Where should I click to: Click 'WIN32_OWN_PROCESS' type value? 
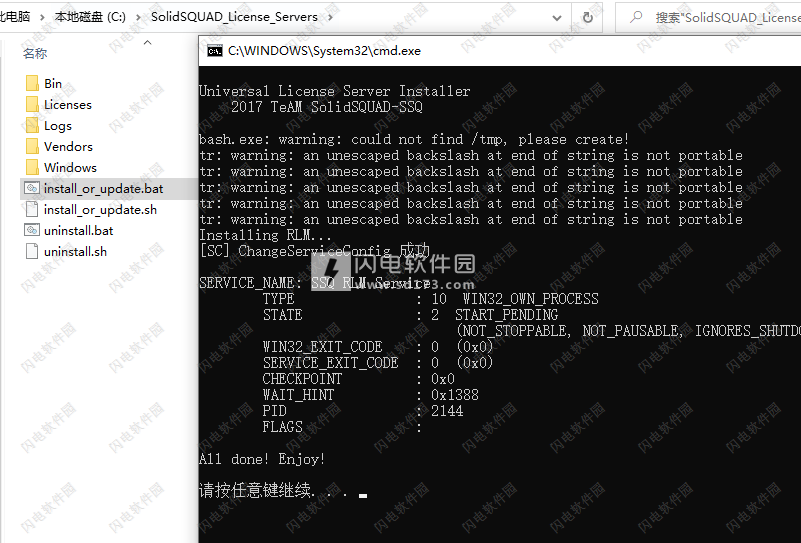[x=530, y=299]
